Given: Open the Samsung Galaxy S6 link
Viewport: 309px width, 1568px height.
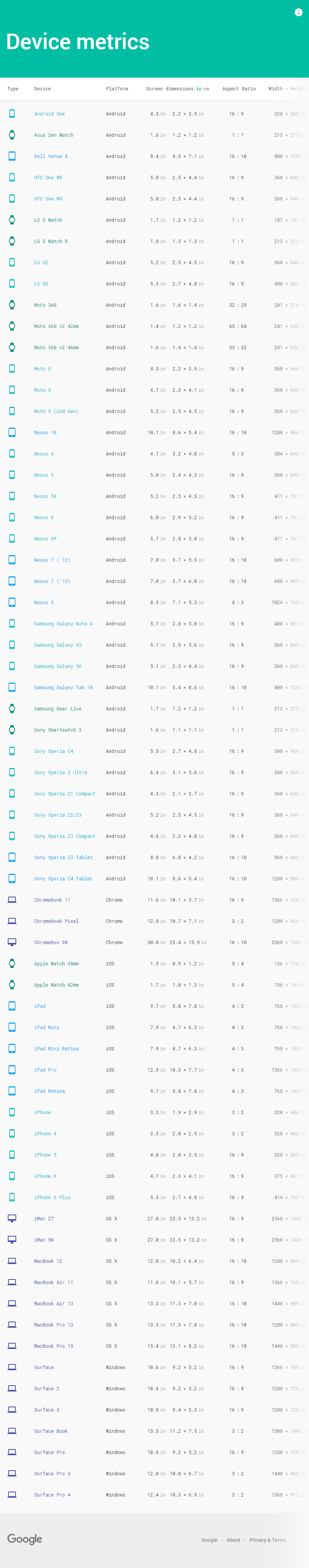Looking at the screenshot, I should (x=58, y=666).
